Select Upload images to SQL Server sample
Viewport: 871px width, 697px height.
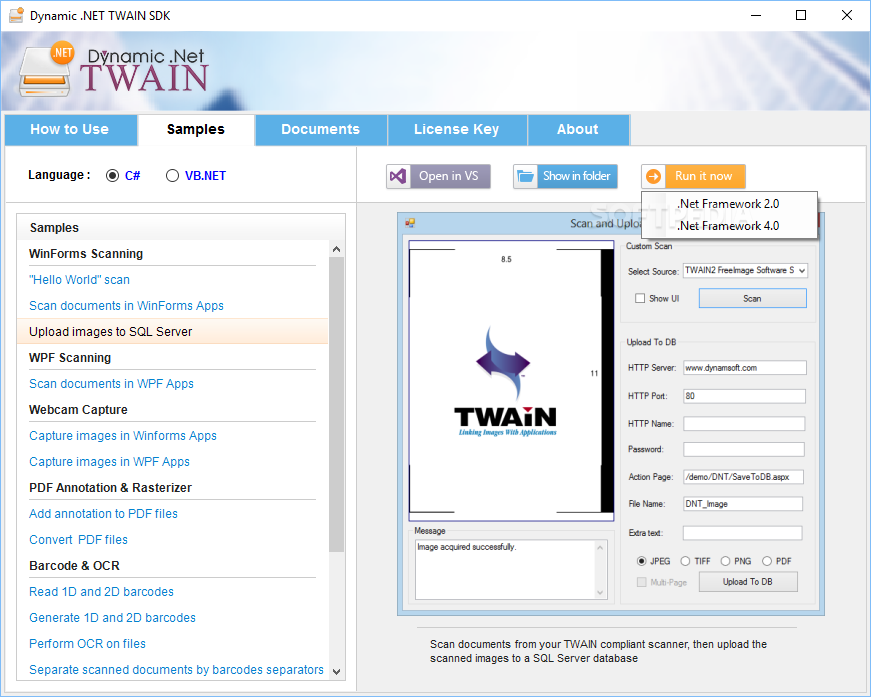[x=172, y=332]
